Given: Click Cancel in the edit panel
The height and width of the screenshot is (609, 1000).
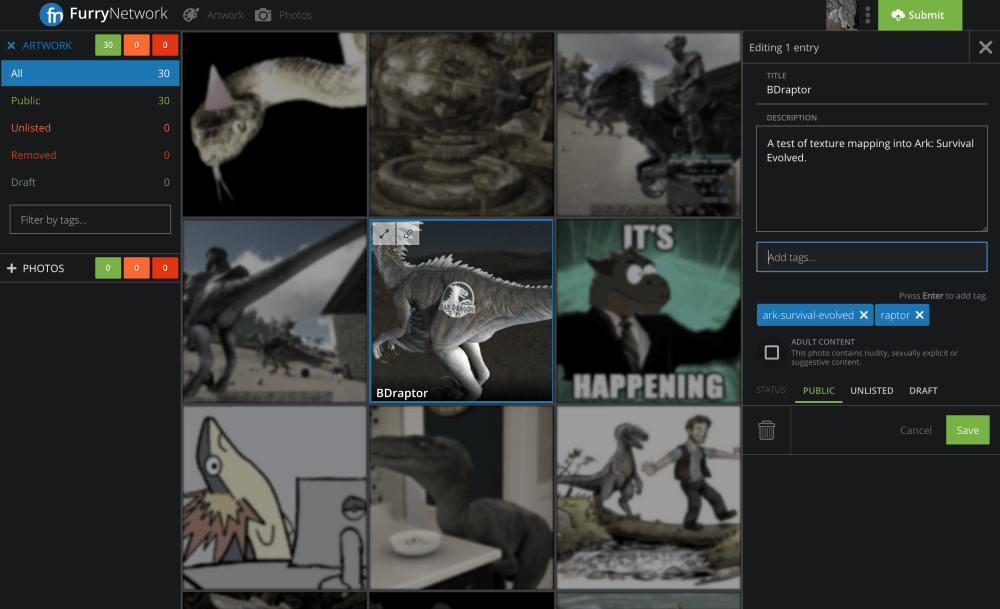Looking at the screenshot, I should [915, 430].
